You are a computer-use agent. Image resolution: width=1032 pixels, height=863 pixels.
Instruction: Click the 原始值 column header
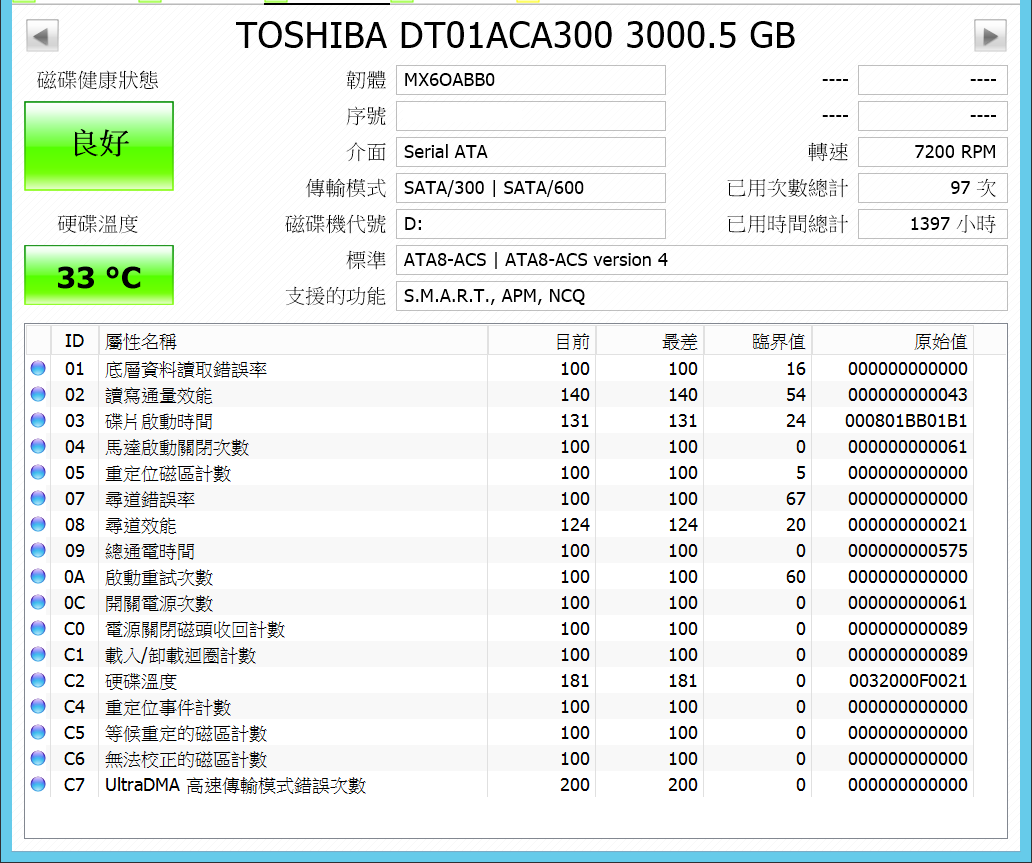click(893, 341)
